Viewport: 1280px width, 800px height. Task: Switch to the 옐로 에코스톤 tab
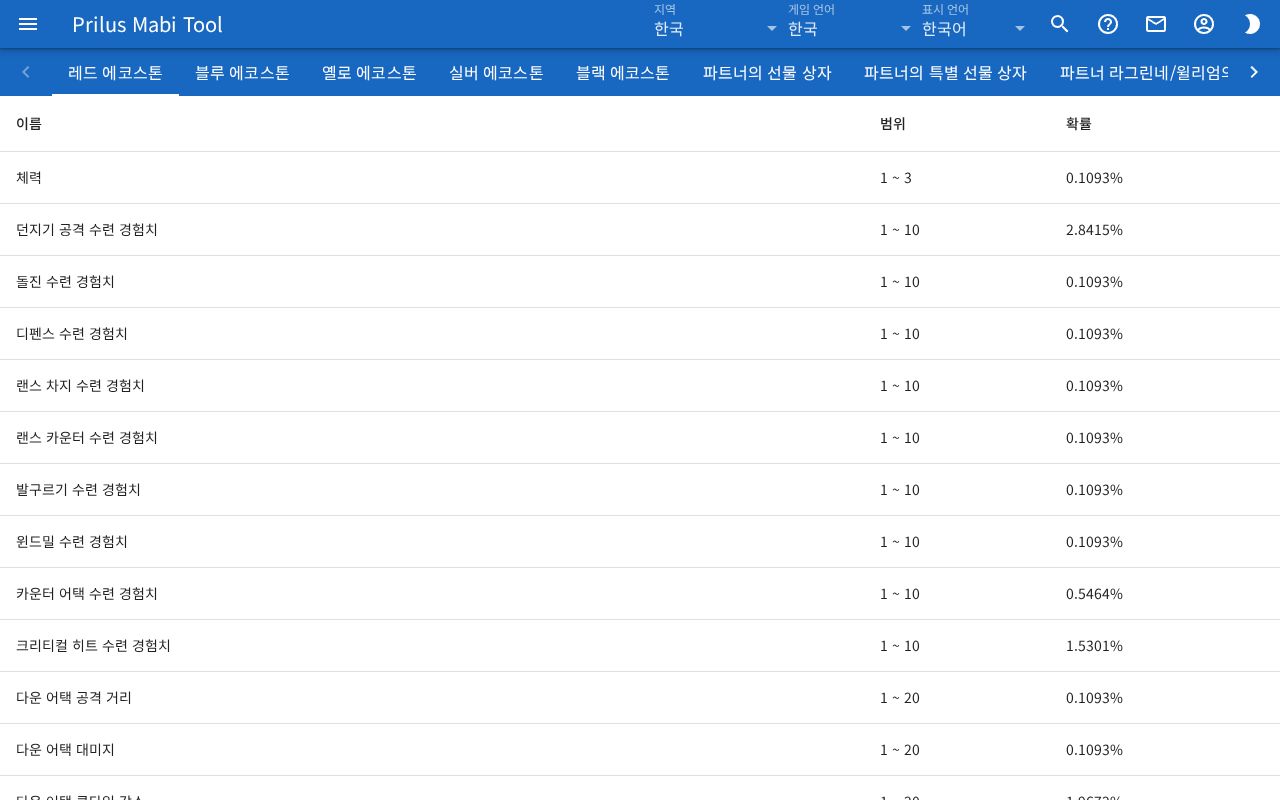tap(369, 72)
